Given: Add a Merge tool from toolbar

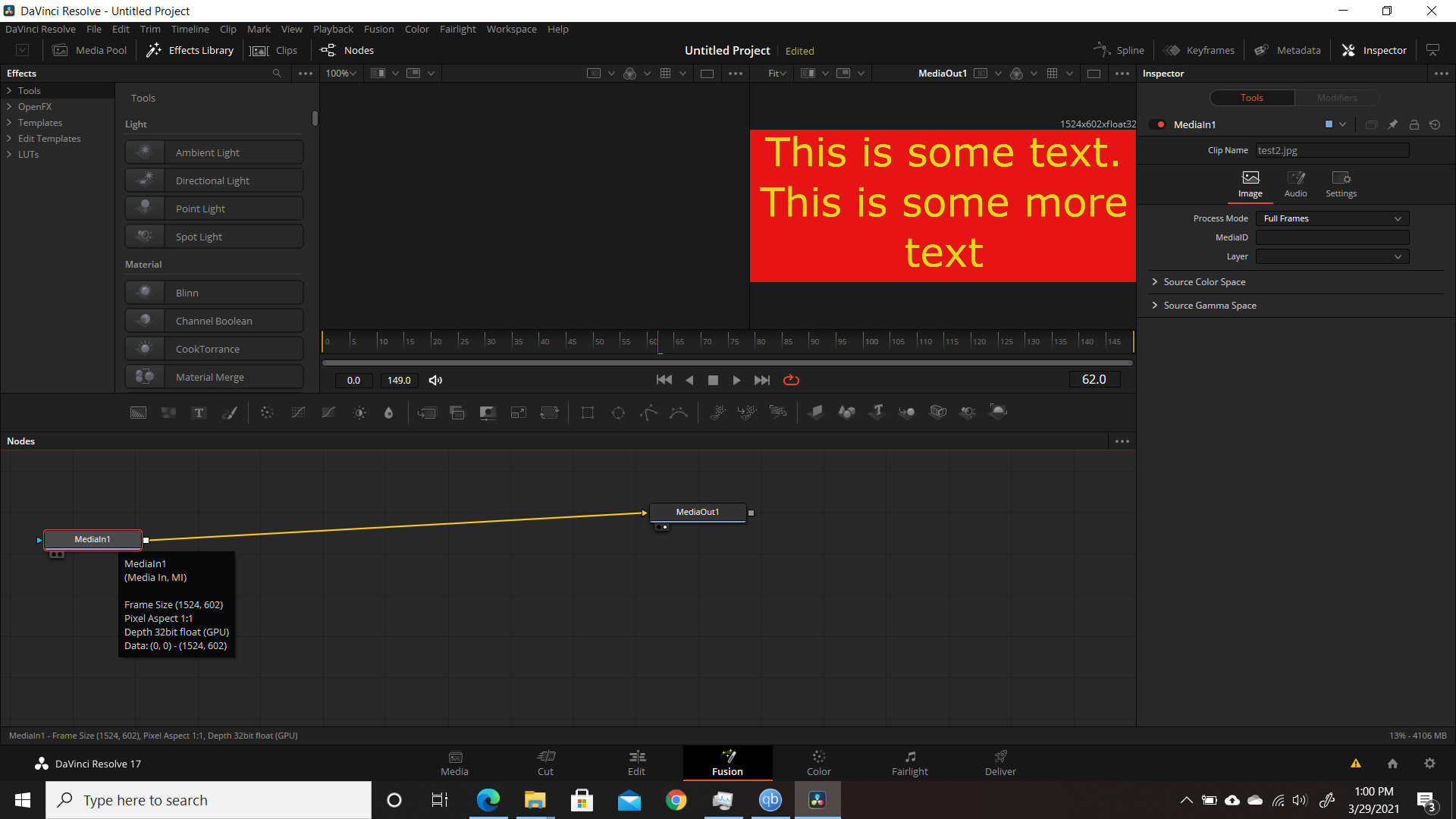Looking at the screenshot, I should [427, 413].
